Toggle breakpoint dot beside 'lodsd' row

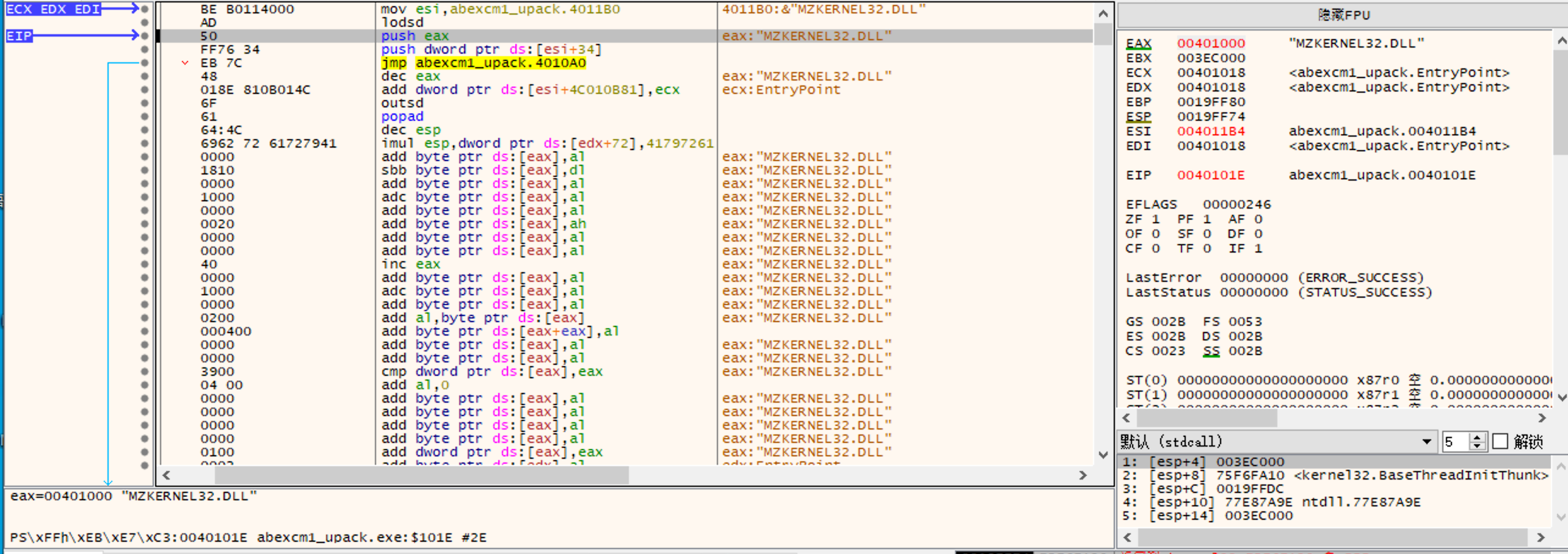pyautogui.click(x=145, y=23)
